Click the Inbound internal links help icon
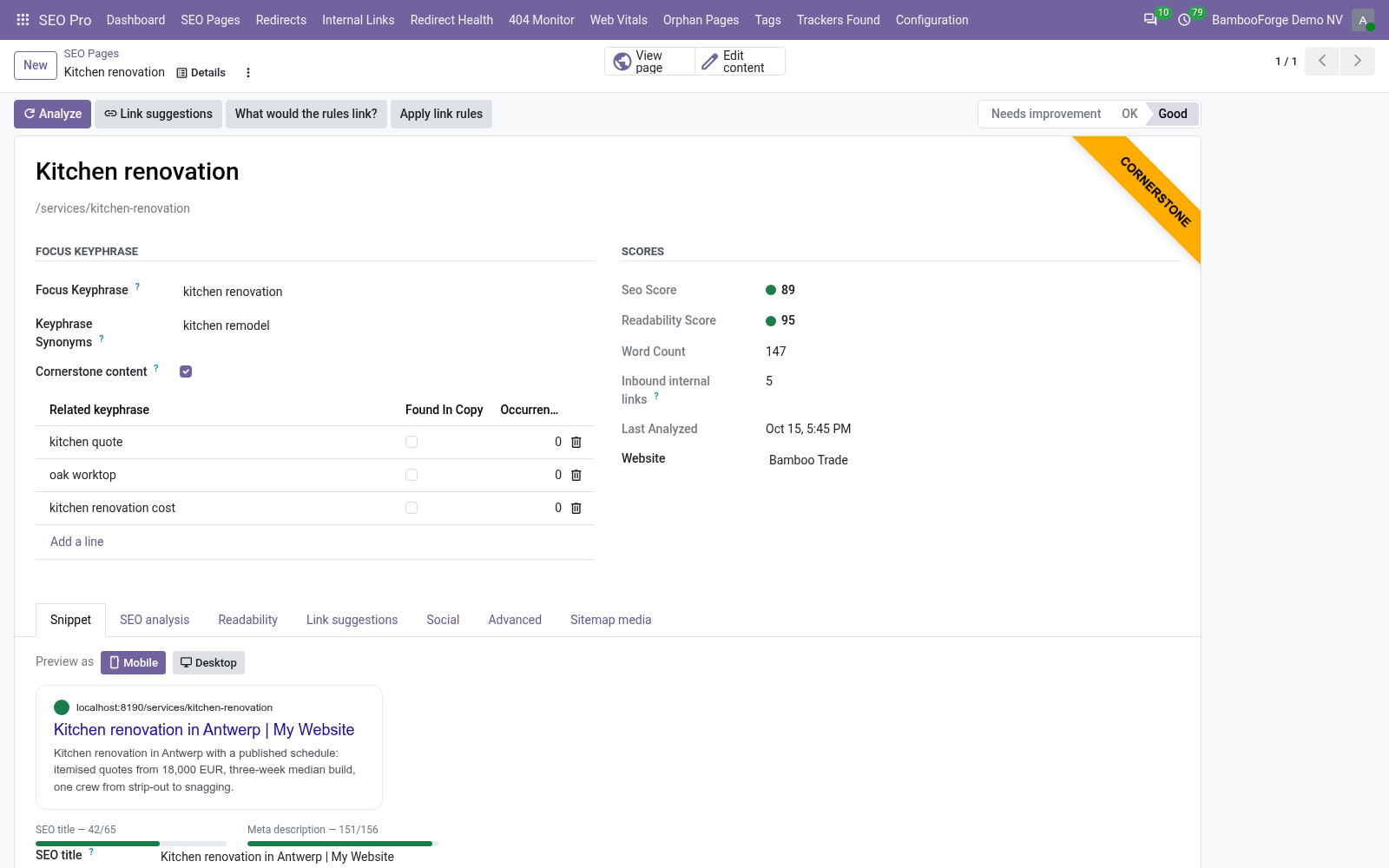 (656, 396)
